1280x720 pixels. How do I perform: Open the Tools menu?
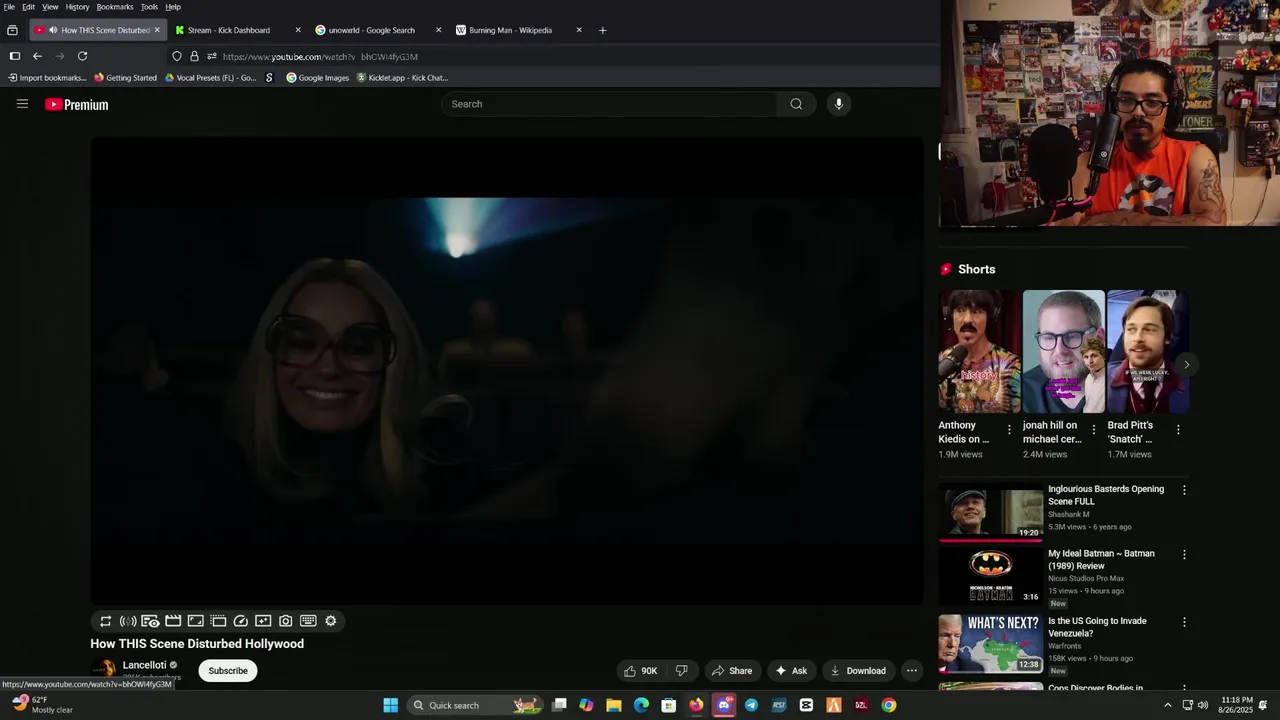[149, 7]
